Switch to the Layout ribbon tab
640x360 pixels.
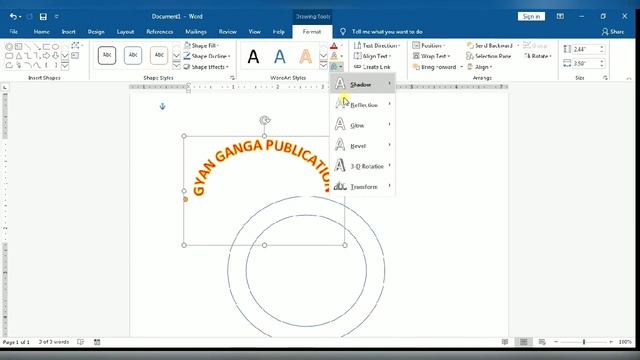click(x=125, y=31)
